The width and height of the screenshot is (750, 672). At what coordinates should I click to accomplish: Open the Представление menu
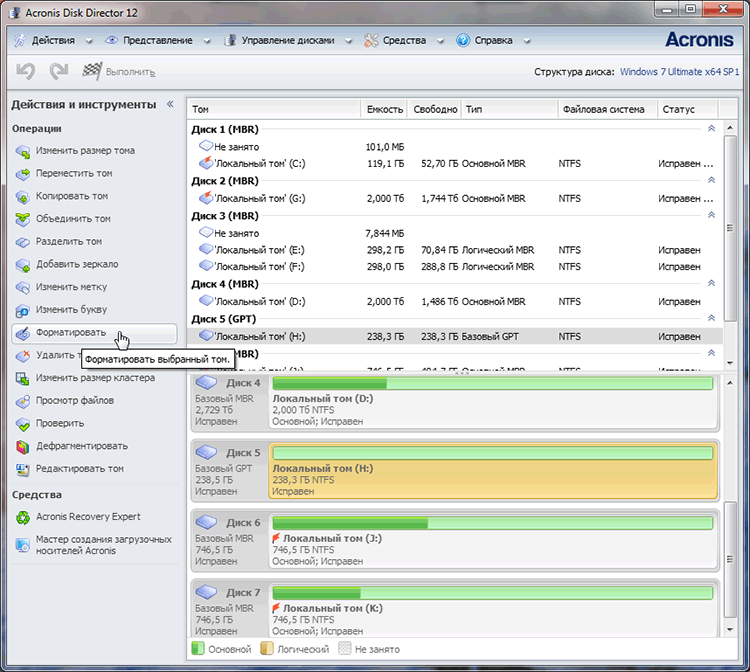click(158, 41)
